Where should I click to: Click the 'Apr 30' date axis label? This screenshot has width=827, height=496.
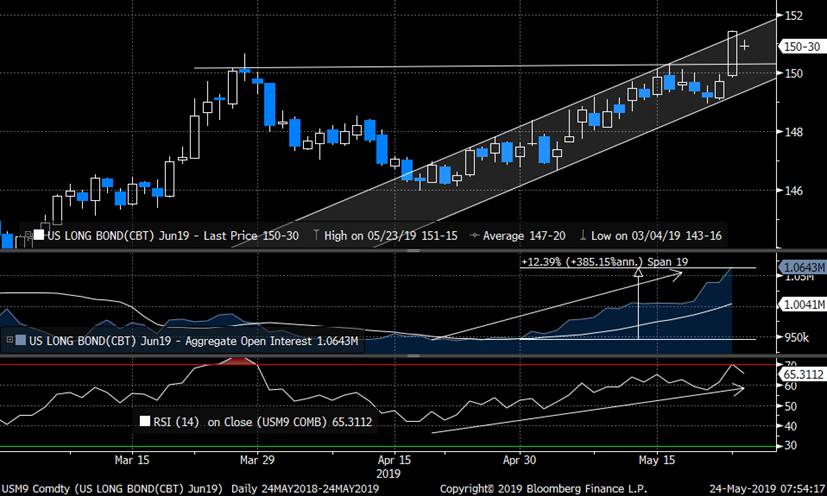(x=519, y=460)
